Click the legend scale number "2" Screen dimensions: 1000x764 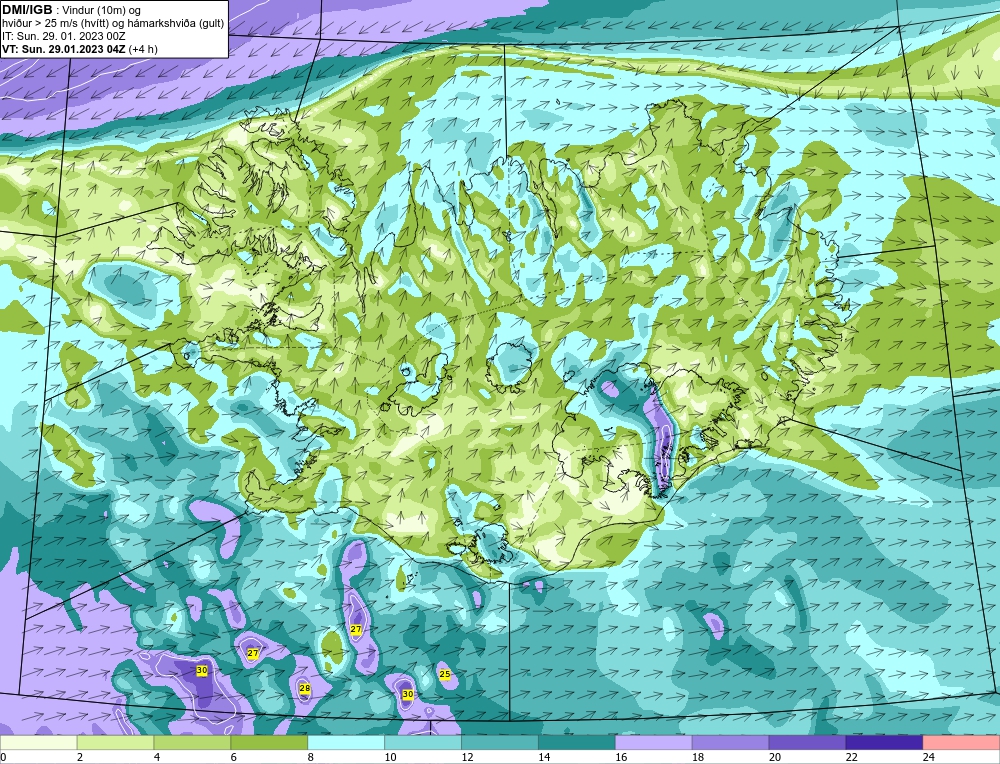pyautogui.click(x=80, y=757)
